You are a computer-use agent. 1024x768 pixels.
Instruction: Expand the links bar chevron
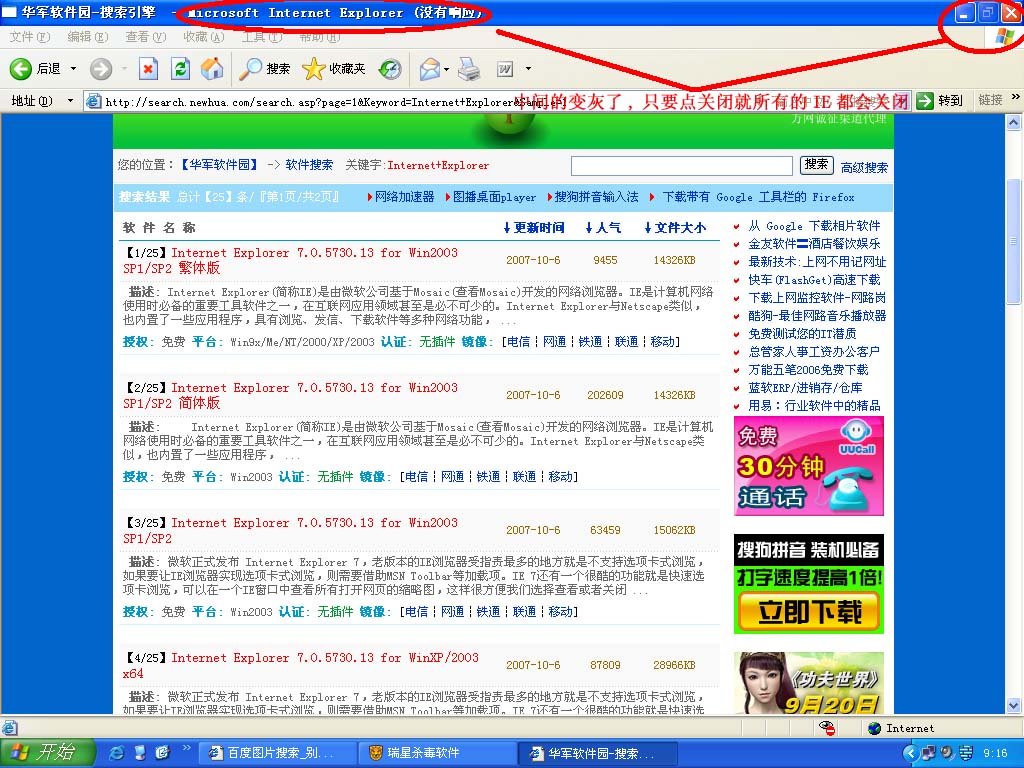1016,98
